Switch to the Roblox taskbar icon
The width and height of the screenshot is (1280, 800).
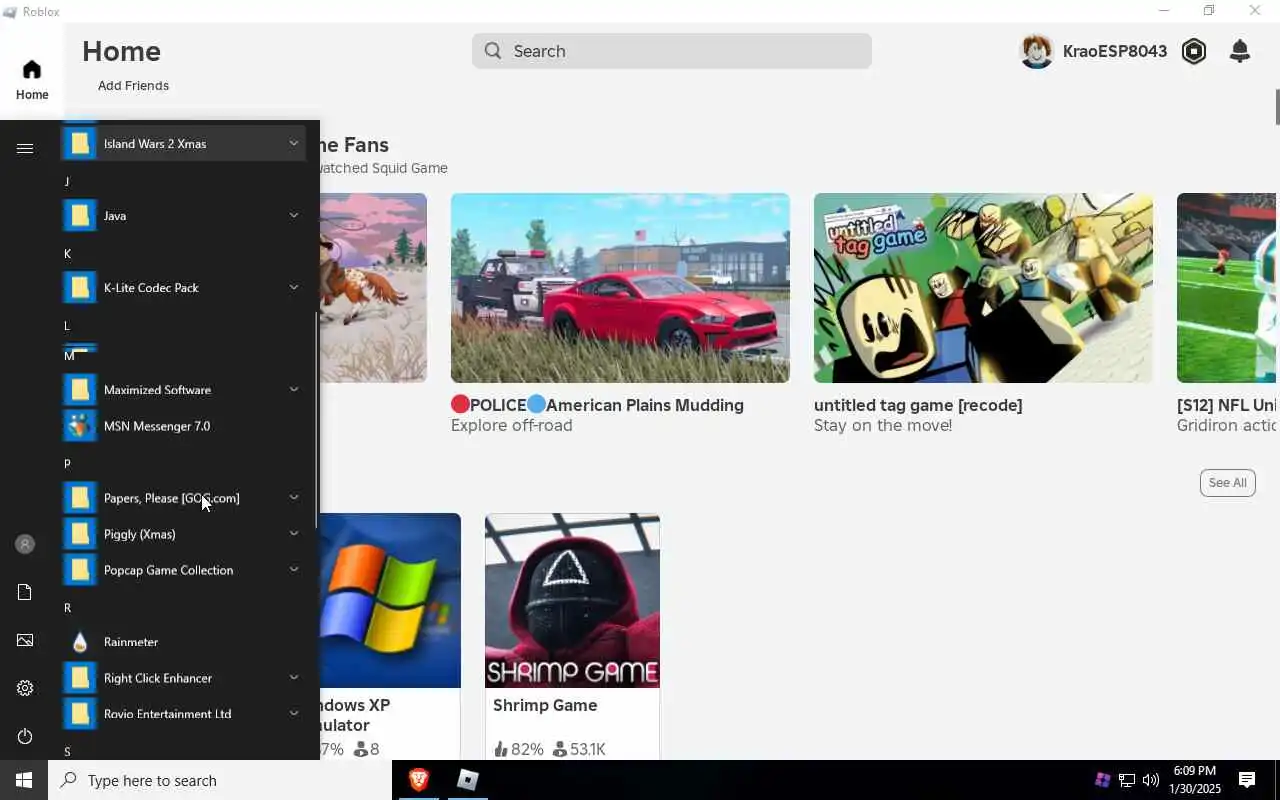pyautogui.click(x=467, y=780)
